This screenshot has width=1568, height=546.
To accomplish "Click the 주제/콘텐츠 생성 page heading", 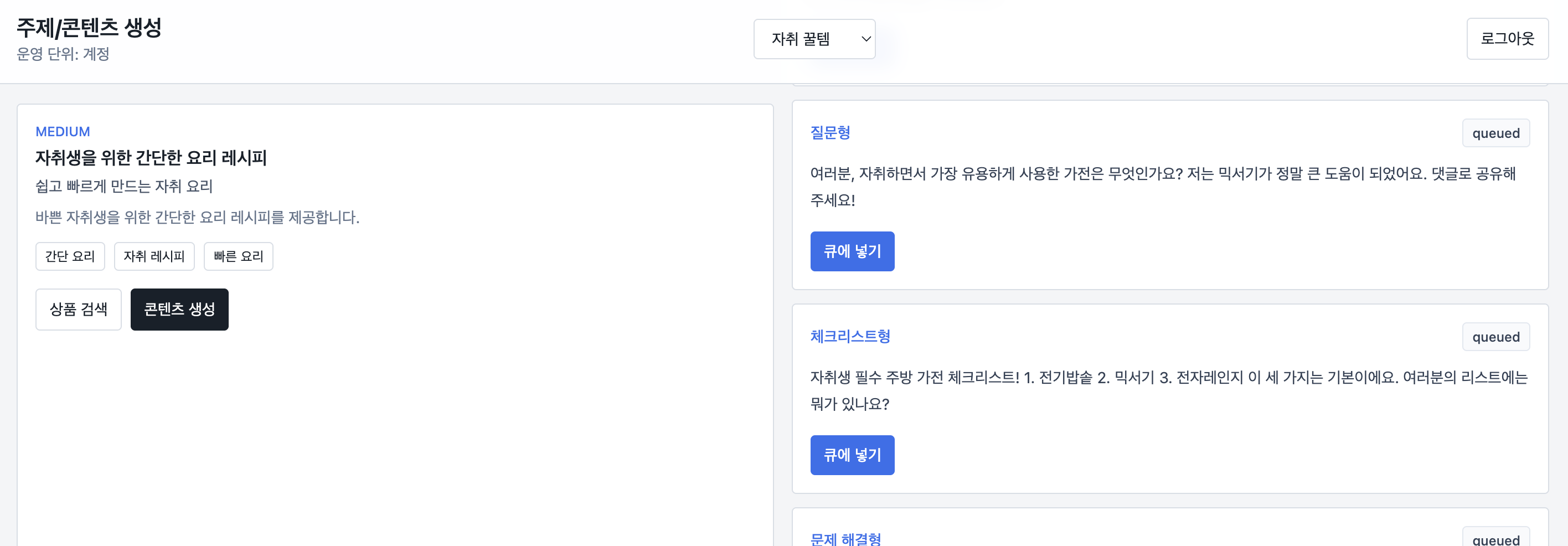I will click(90, 27).
